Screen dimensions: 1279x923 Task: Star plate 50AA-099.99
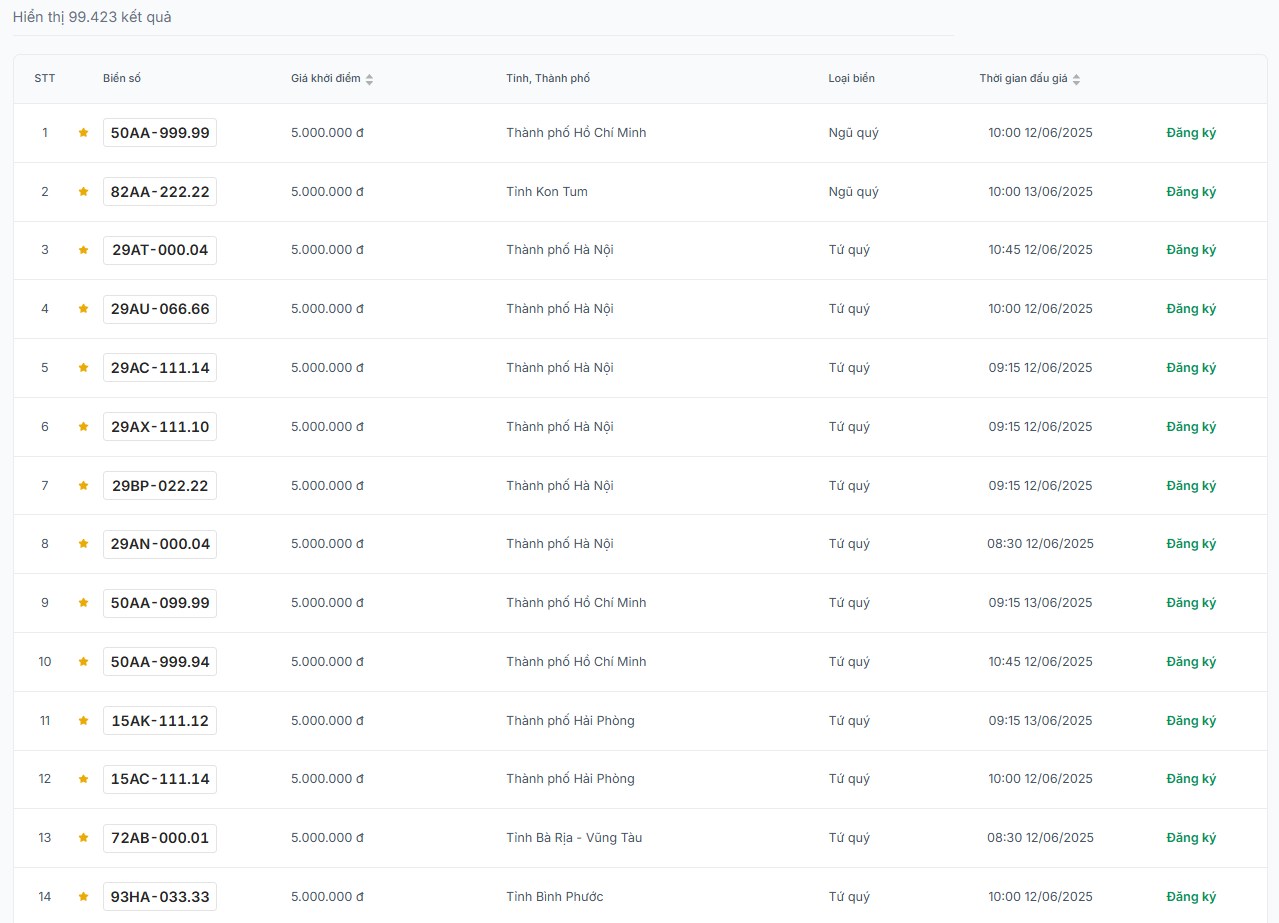pos(84,603)
